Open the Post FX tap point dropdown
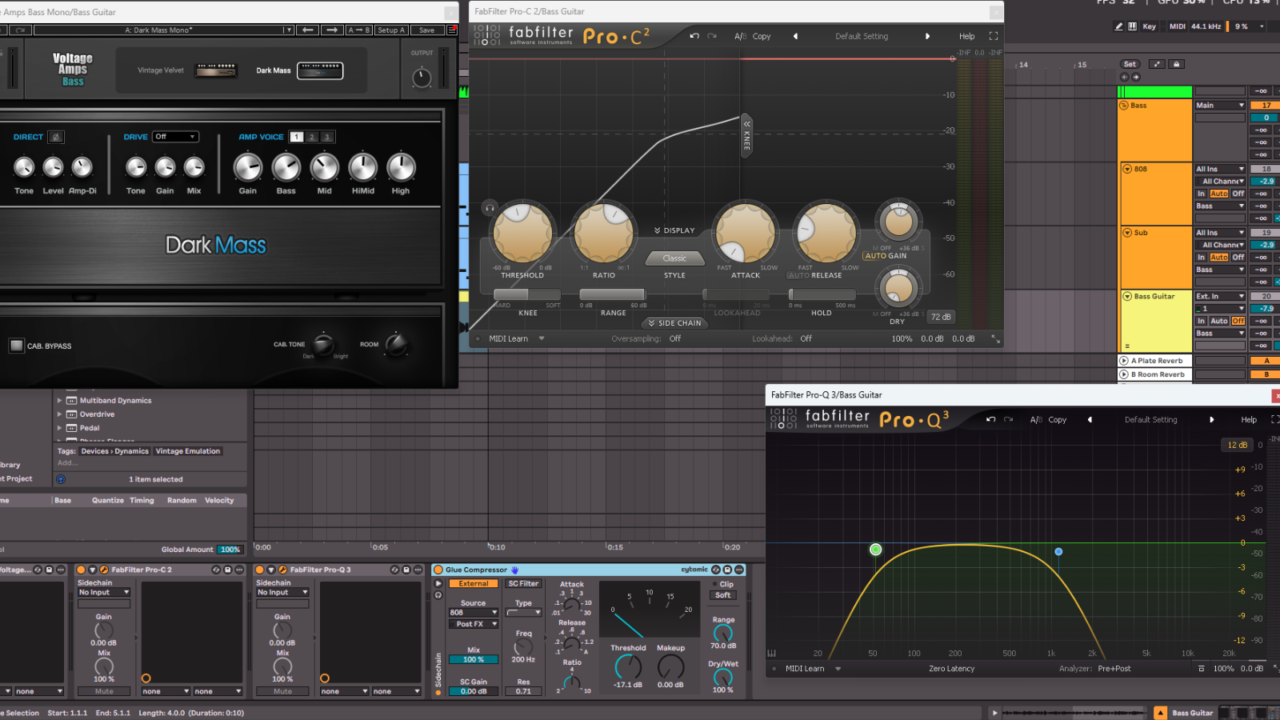This screenshot has width=1280, height=720. [473, 624]
